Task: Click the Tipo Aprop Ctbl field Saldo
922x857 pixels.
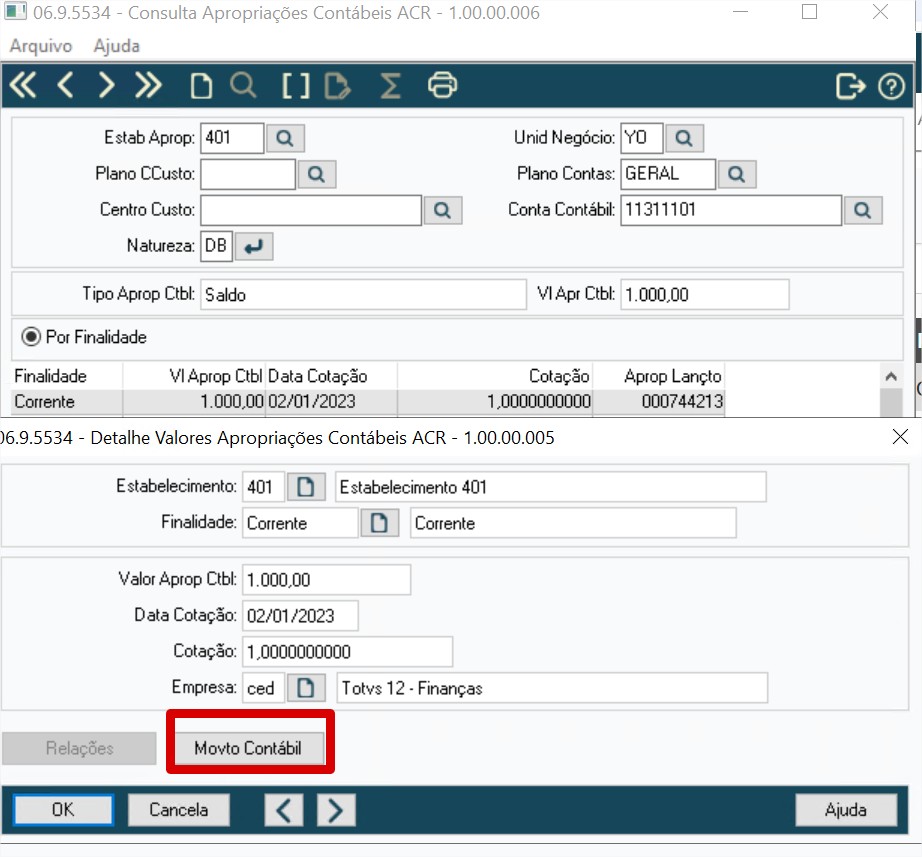Action: (363, 295)
